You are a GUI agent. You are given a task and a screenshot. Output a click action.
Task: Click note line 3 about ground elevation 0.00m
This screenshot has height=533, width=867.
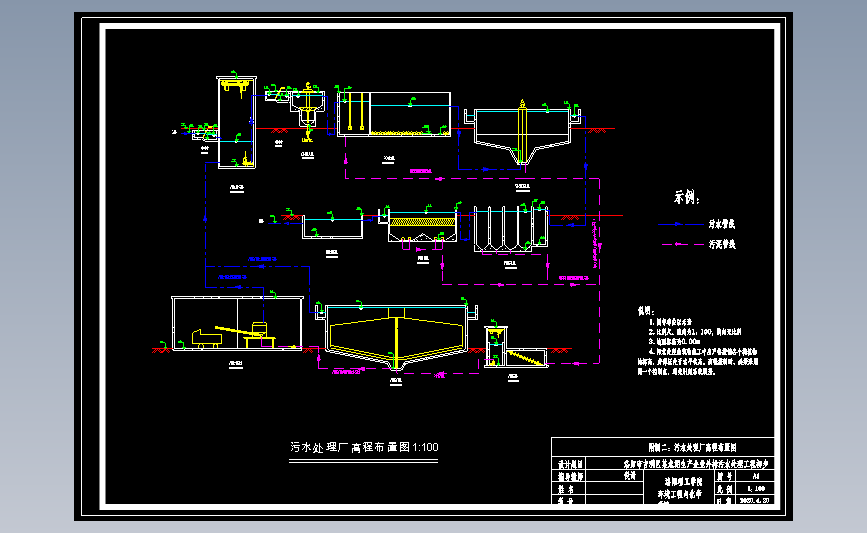(675, 342)
